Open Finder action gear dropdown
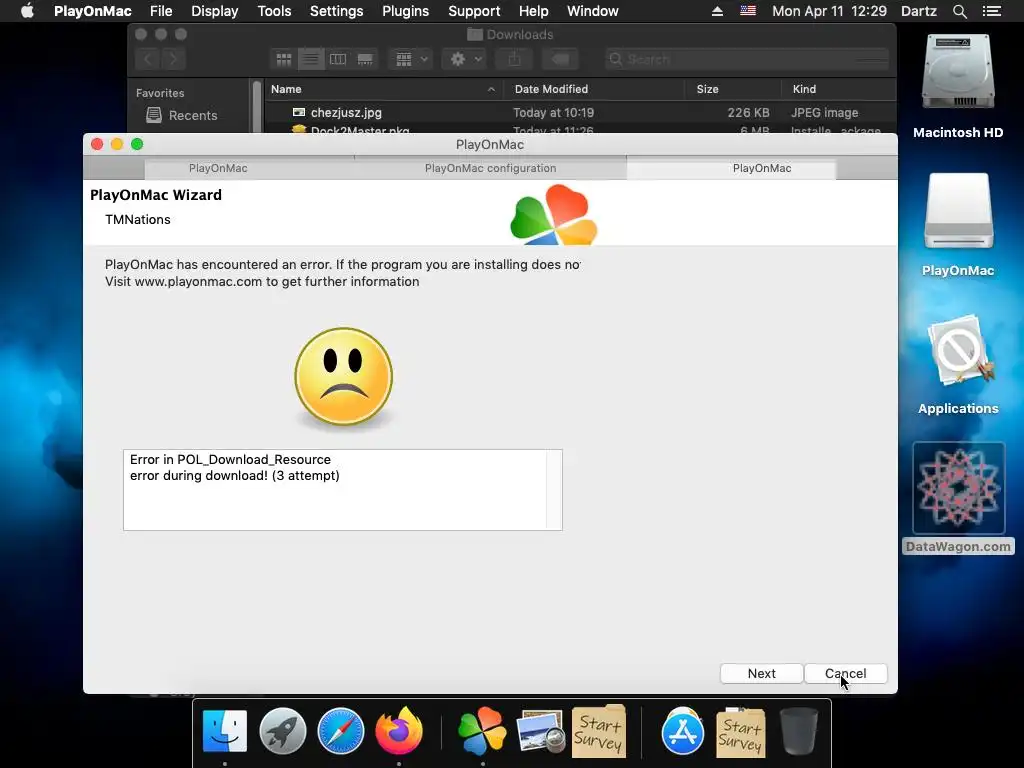 (x=465, y=59)
